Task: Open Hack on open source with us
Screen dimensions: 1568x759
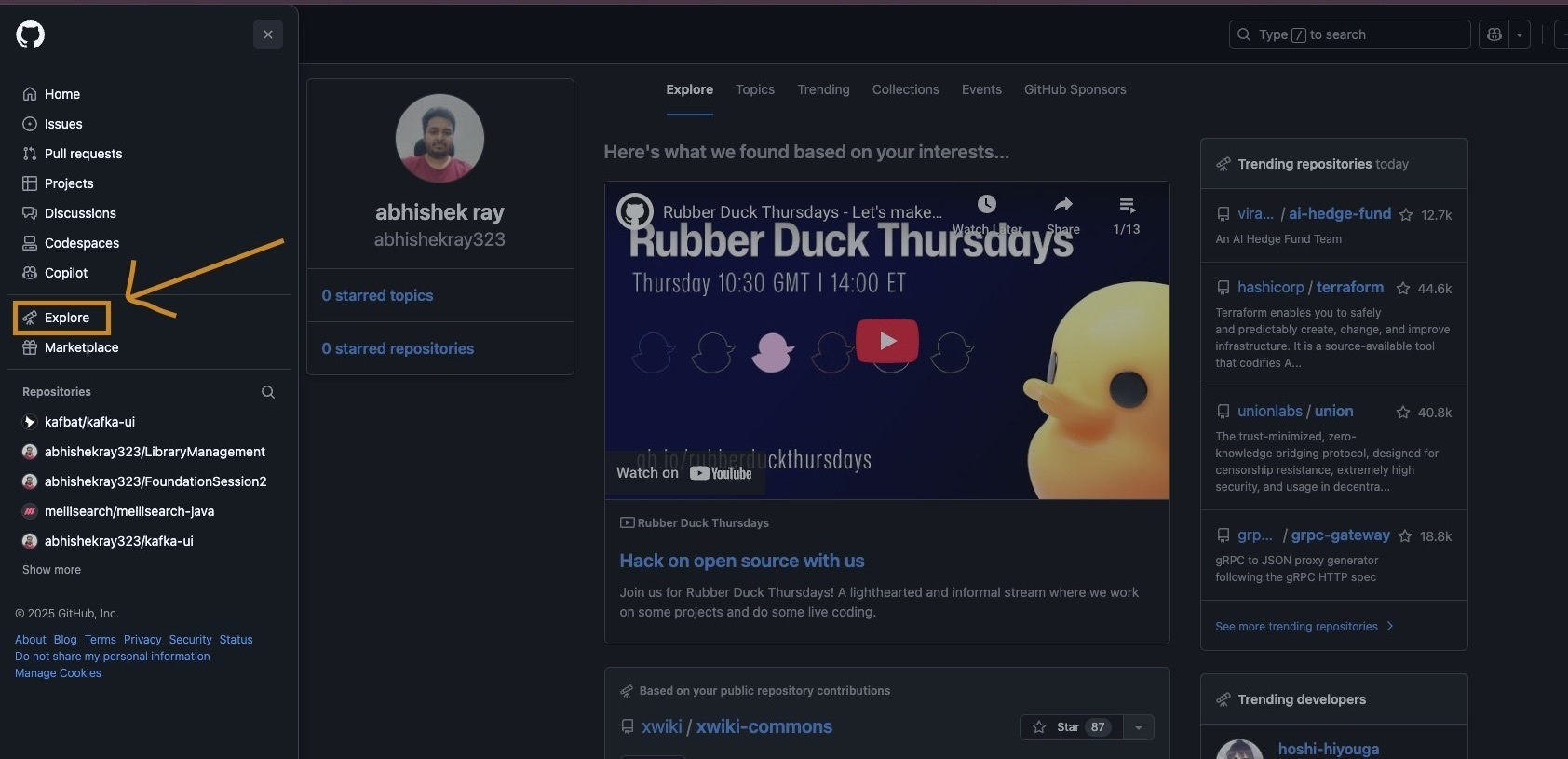Action: [x=742, y=561]
